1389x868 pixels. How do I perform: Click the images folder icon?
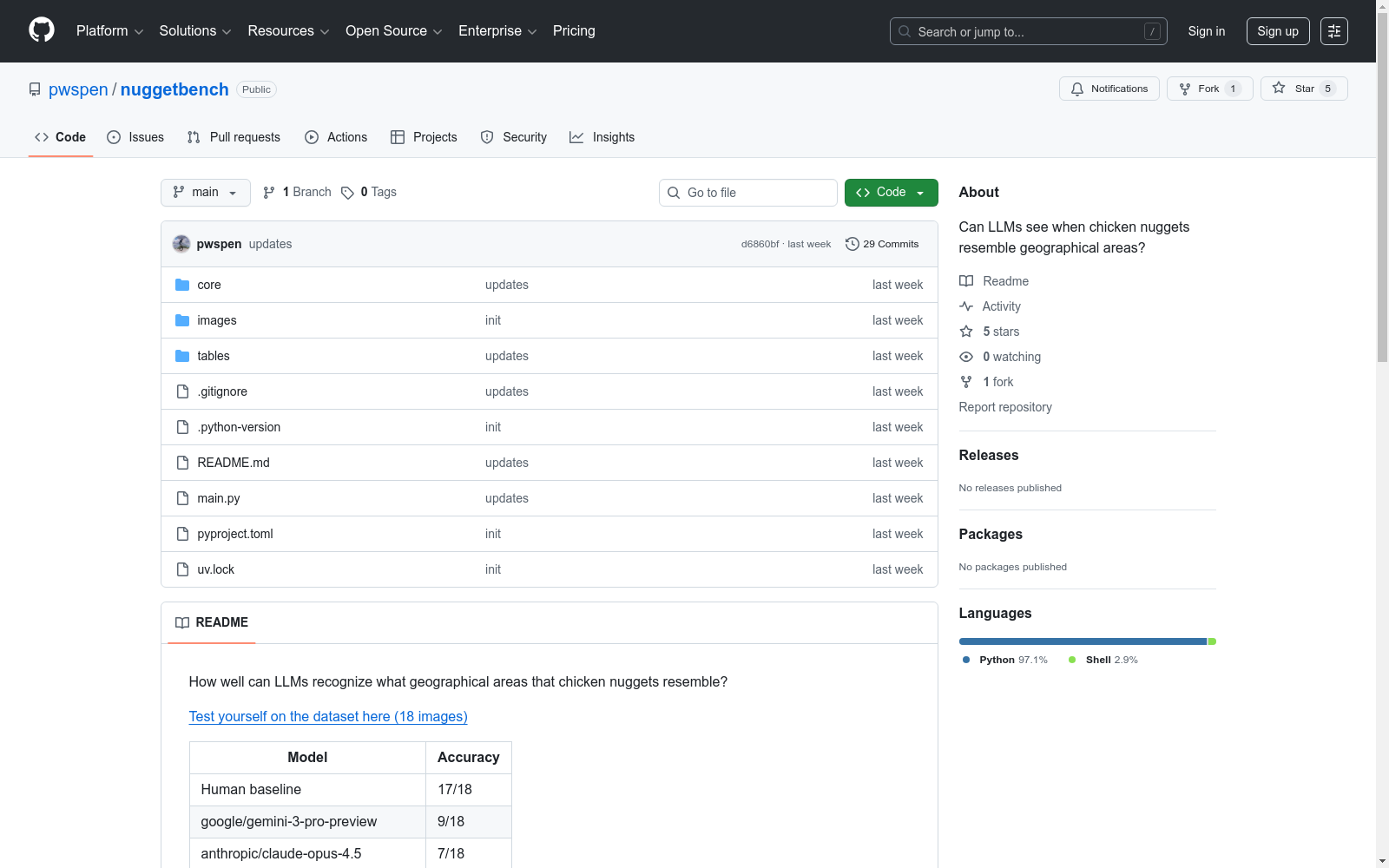pyautogui.click(x=182, y=320)
